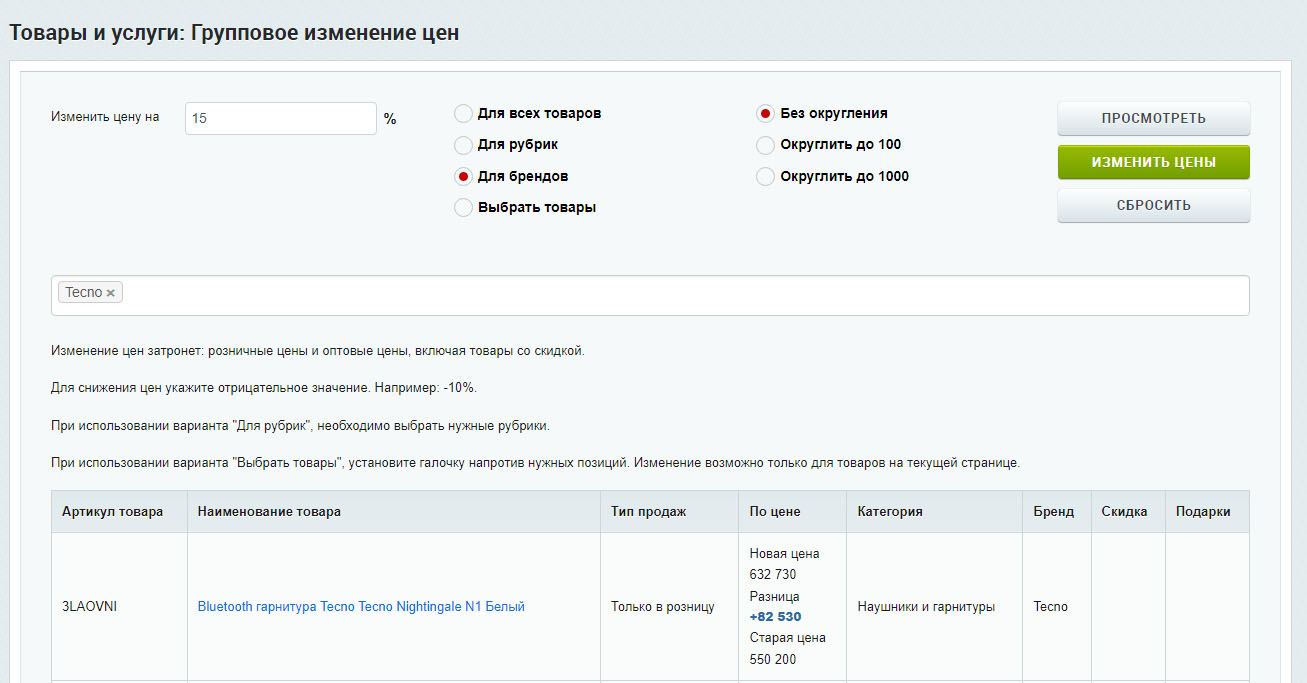Click the "Артикул товара" column header
Screen dimensions: 1307x683
point(112,512)
